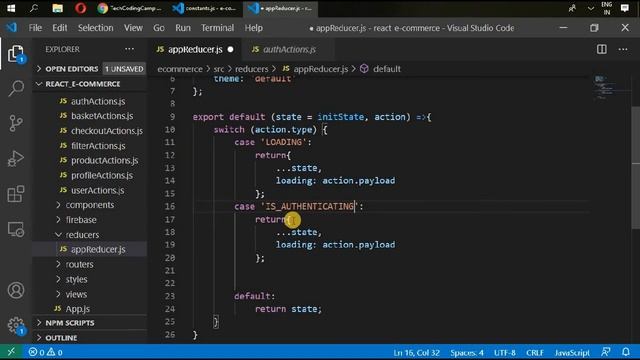This screenshot has width=640, height=360.
Task: Open the Explorer view in activity bar
Action: 16,53
